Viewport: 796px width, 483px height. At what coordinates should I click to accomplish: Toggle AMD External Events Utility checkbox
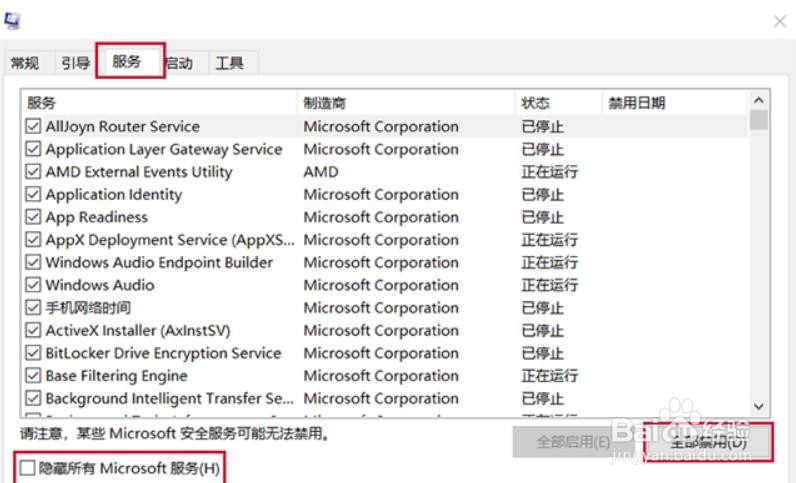tap(33, 172)
